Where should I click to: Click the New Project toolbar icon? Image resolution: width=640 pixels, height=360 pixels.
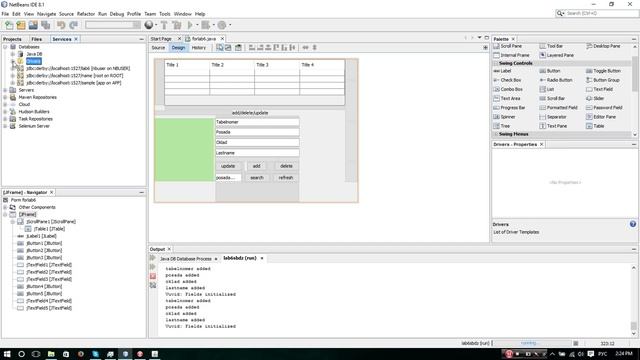pyautogui.click(x=21, y=25)
